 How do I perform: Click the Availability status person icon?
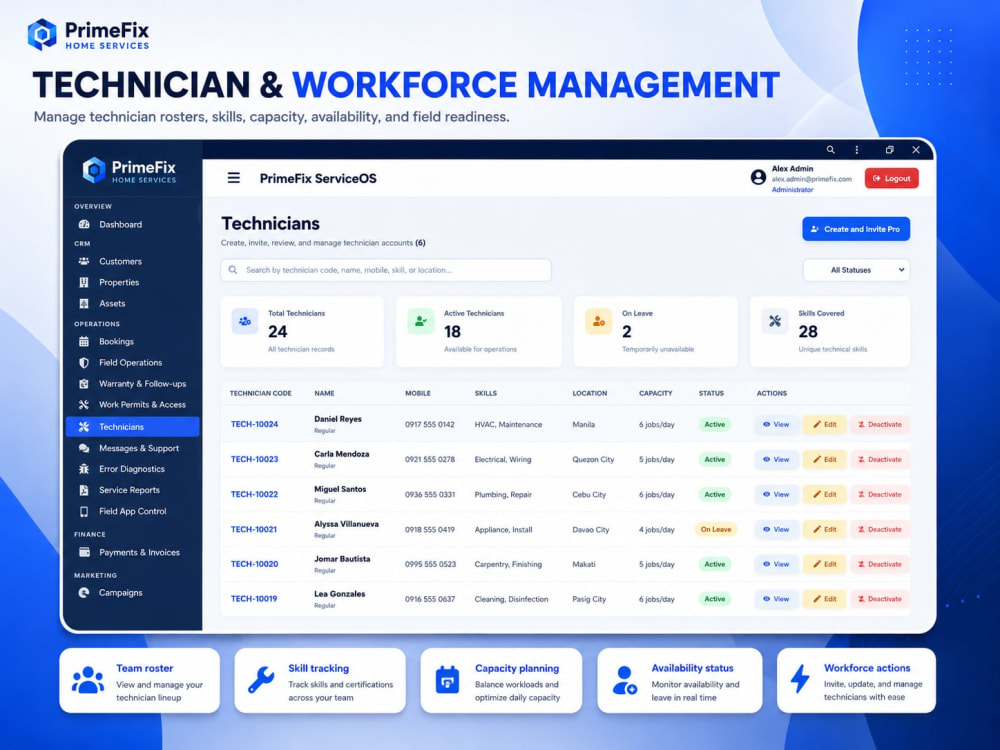point(624,680)
